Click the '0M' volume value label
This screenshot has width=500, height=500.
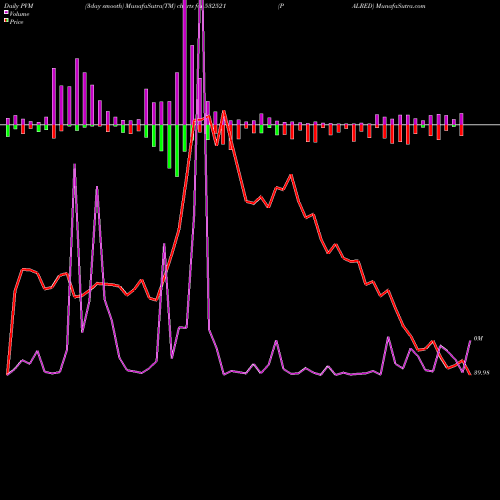pos(478,338)
